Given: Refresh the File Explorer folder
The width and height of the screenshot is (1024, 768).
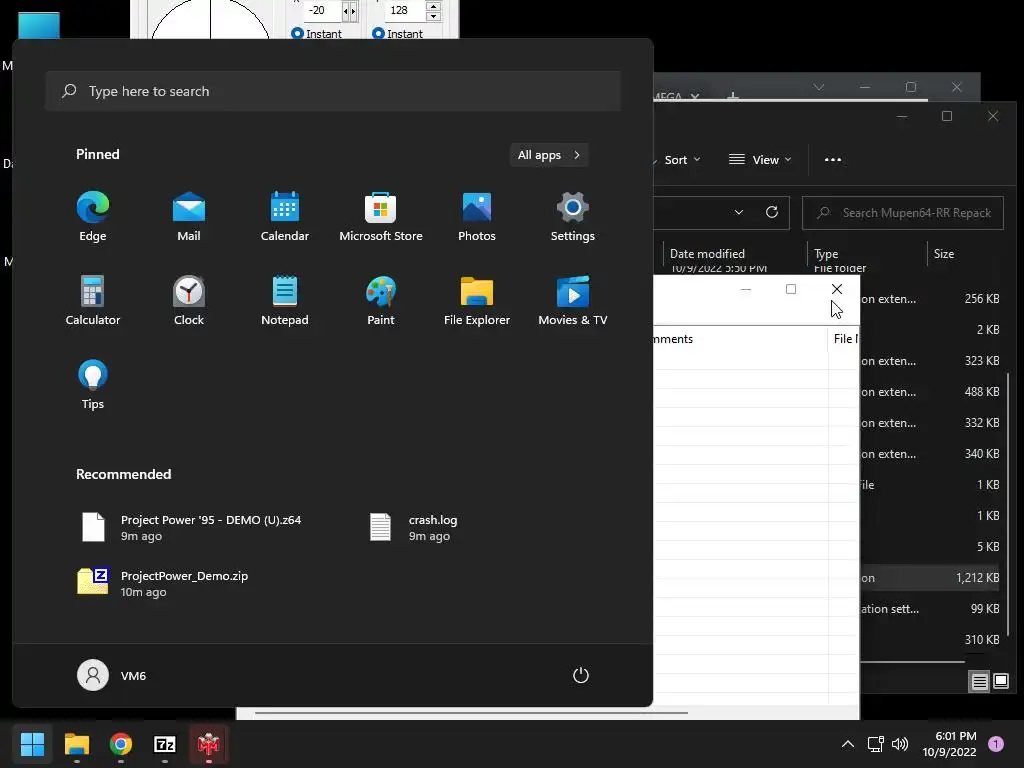Looking at the screenshot, I should [772, 212].
